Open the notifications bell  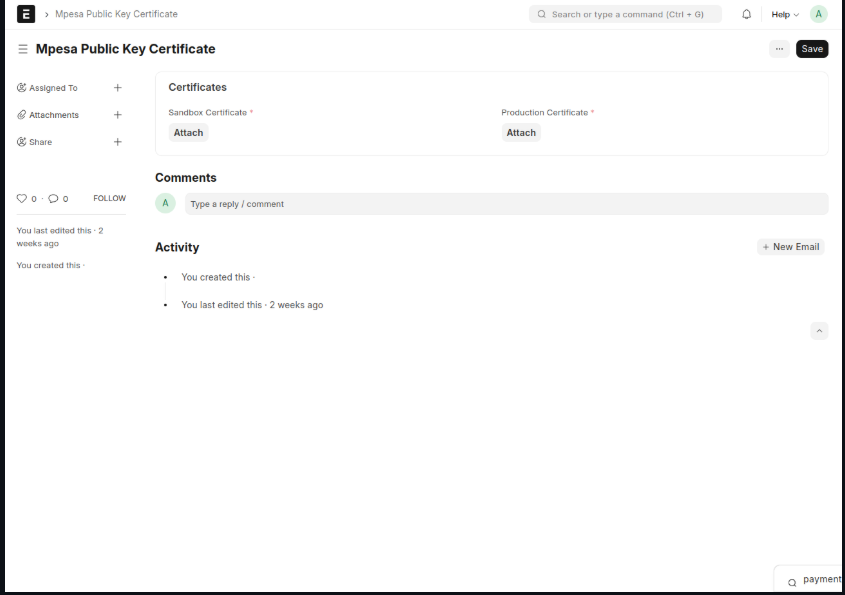pyautogui.click(x=746, y=15)
